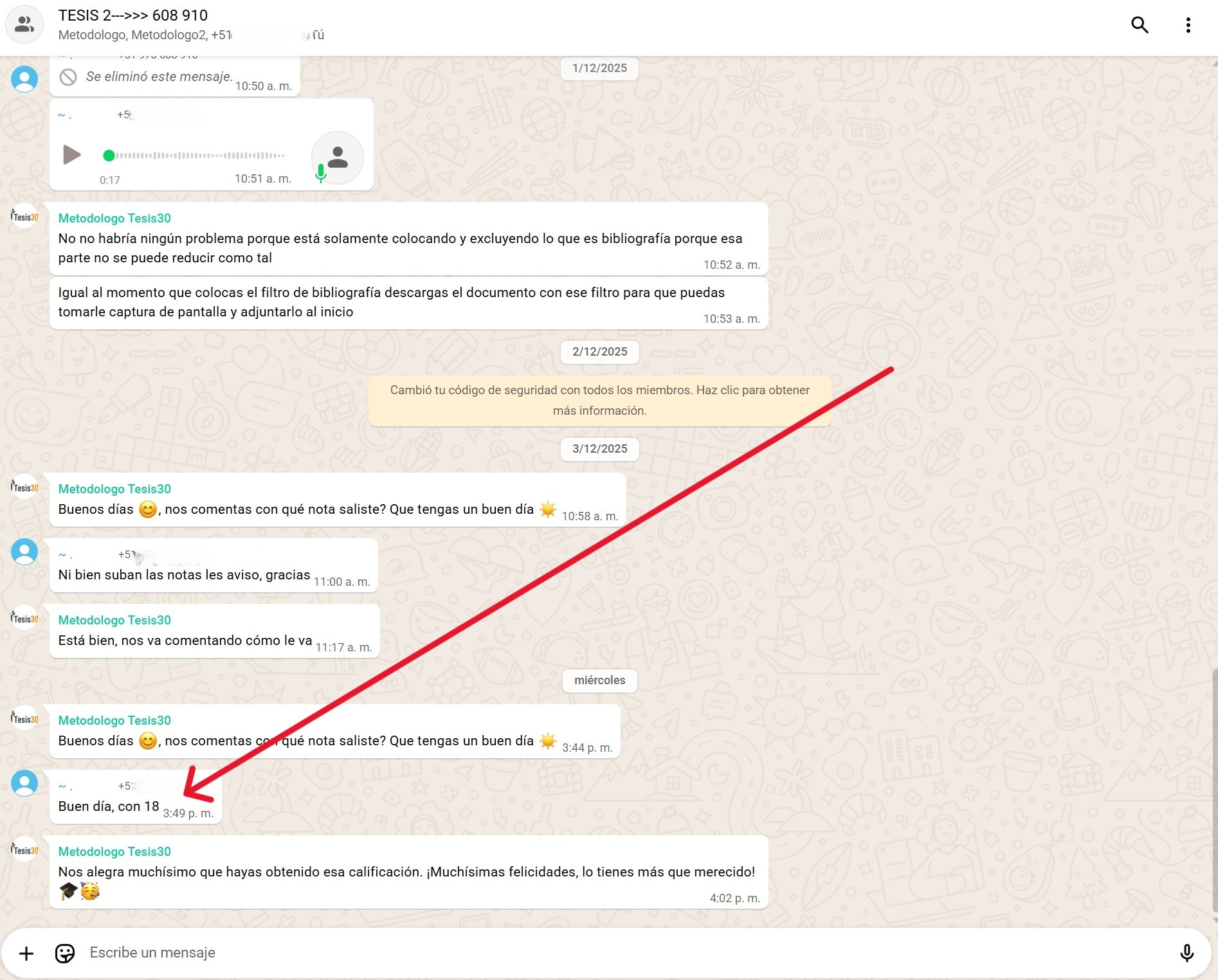The width and height of the screenshot is (1218, 980).
Task: Click sender name Metodologo Tesis30 at 3:44 p. m.
Action: tap(114, 720)
